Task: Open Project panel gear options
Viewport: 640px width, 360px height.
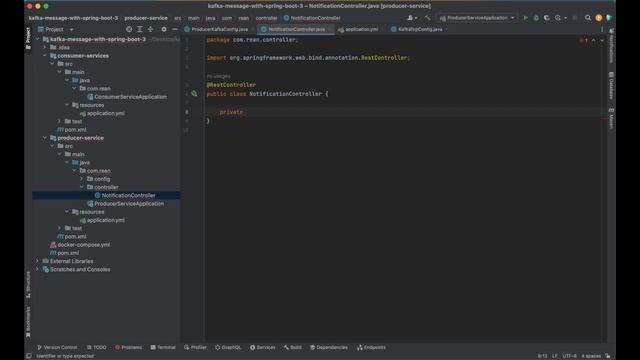Action: click(x=164, y=29)
